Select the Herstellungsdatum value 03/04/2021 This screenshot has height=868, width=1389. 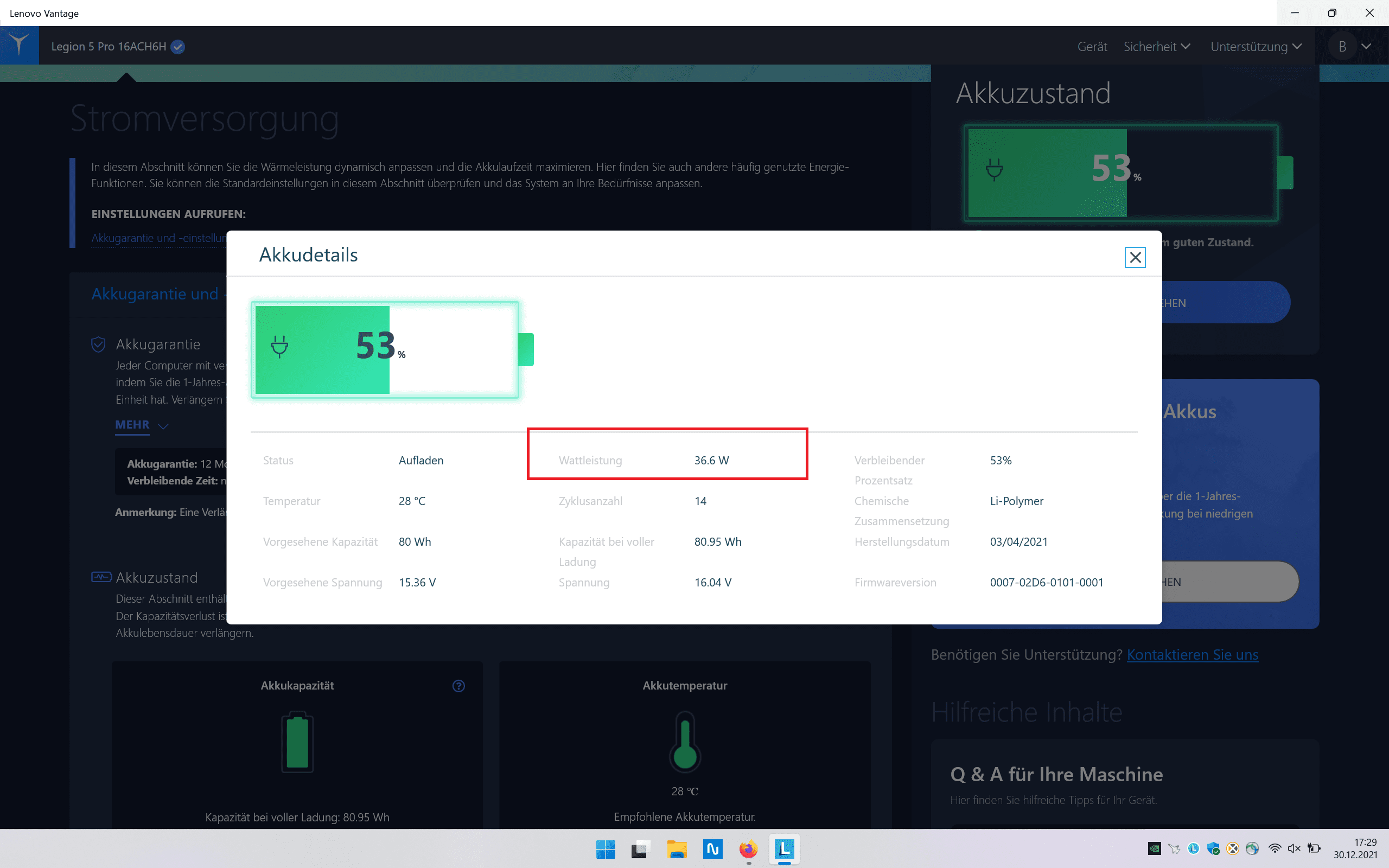1019,542
